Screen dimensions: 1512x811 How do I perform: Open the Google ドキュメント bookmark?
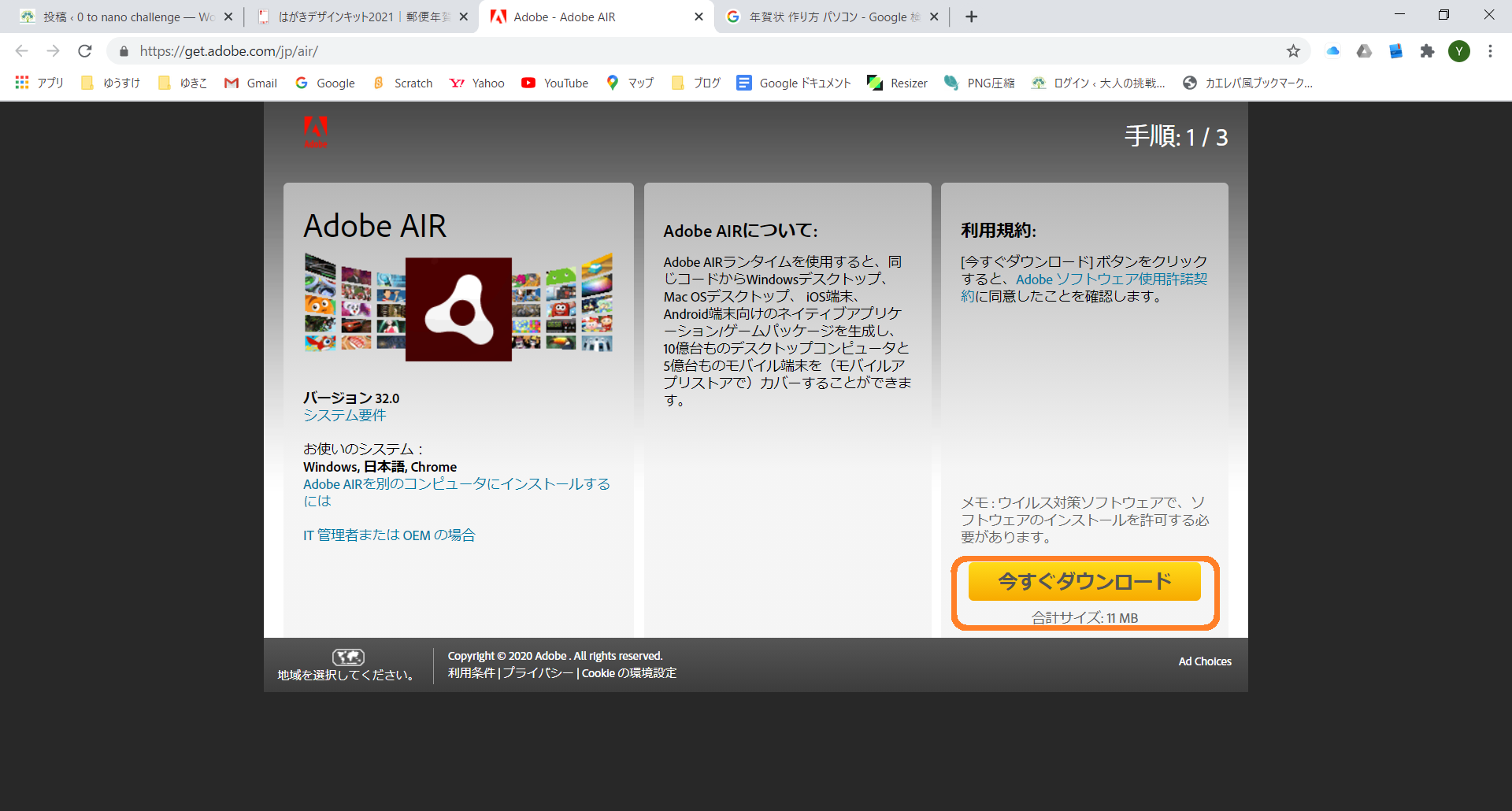(794, 83)
